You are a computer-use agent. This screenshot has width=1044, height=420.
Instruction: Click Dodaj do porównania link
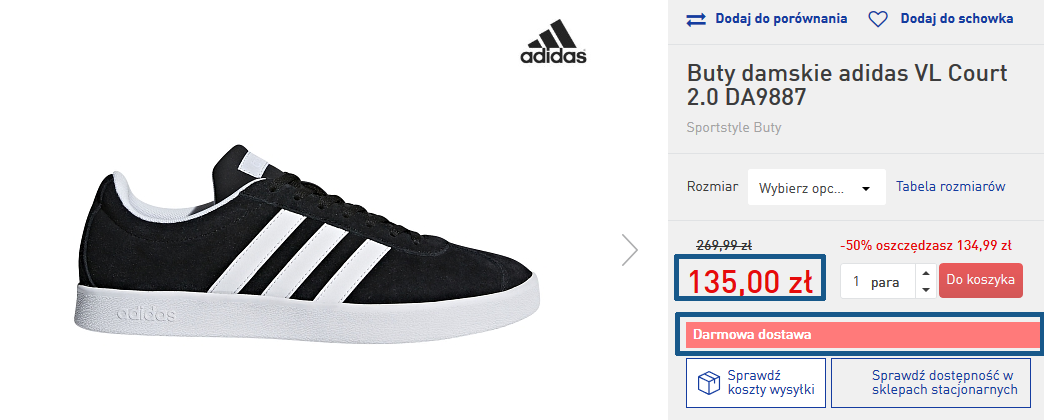(781, 19)
